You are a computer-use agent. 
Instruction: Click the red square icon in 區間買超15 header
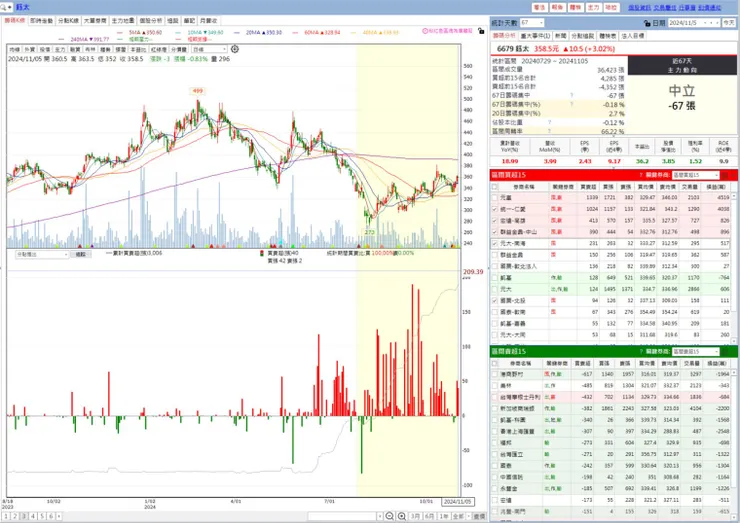click(x=726, y=175)
